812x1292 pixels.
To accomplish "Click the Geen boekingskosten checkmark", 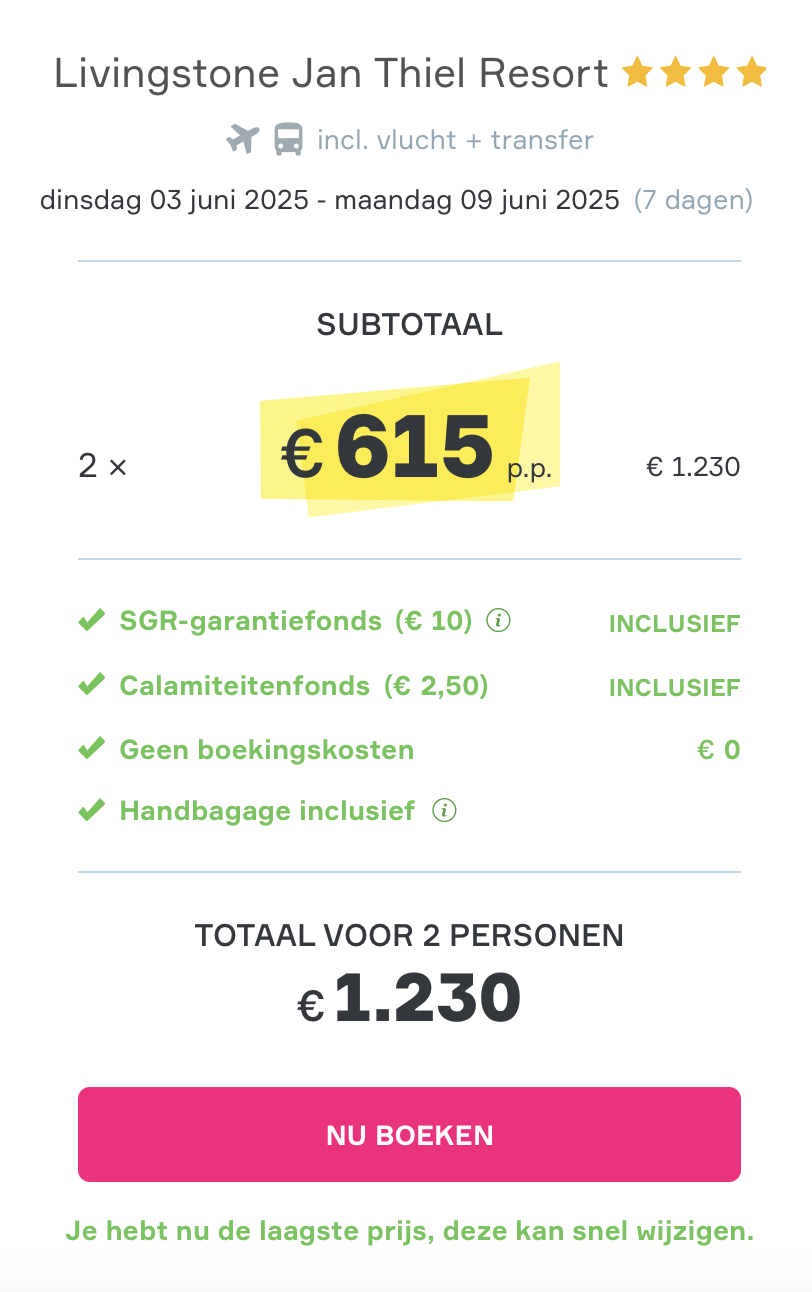I will (92, 749).
